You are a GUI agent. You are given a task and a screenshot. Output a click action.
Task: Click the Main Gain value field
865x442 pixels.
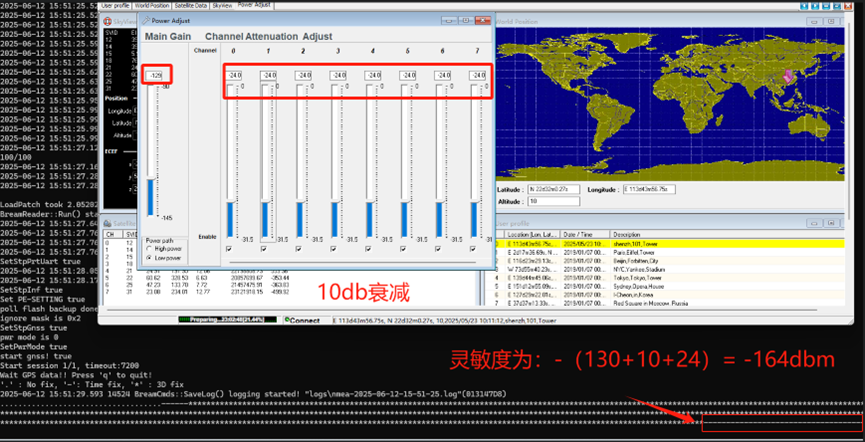pyautogui.click(x=156, y=75)
